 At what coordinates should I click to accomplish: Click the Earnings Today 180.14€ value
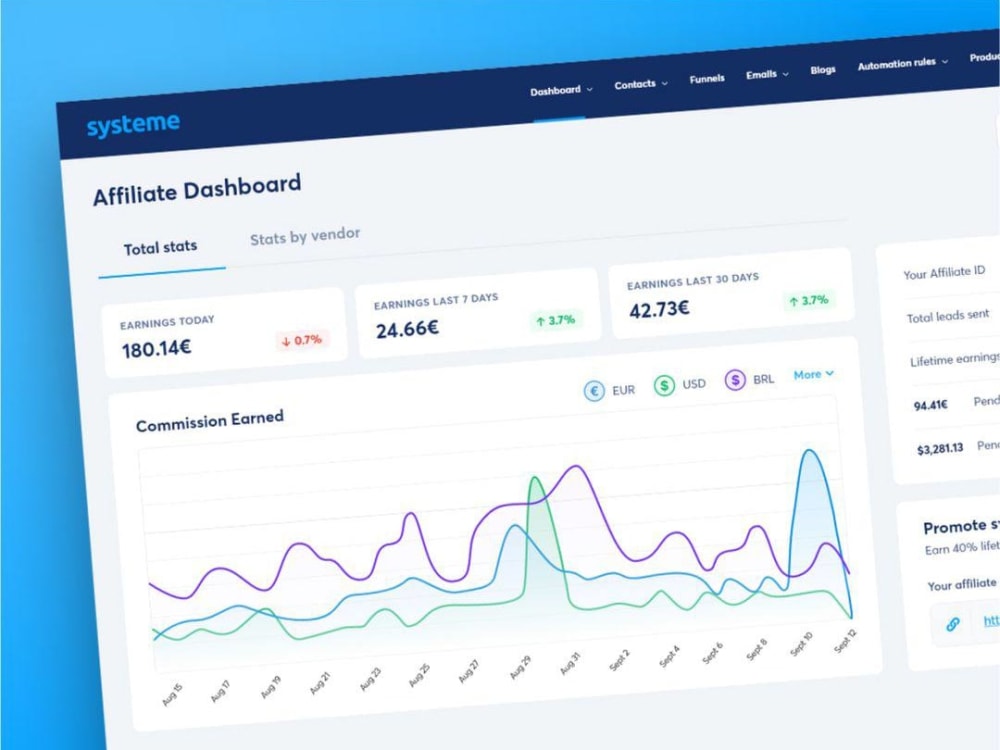(x=156, y=349)
